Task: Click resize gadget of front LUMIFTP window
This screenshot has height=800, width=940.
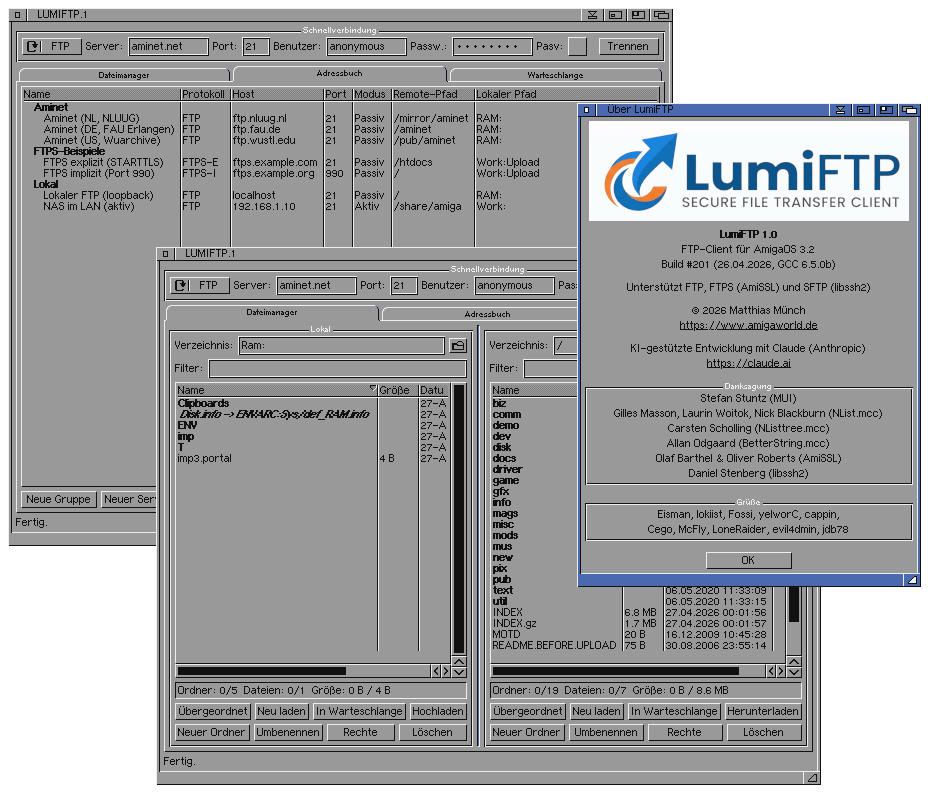Action: 812,778
